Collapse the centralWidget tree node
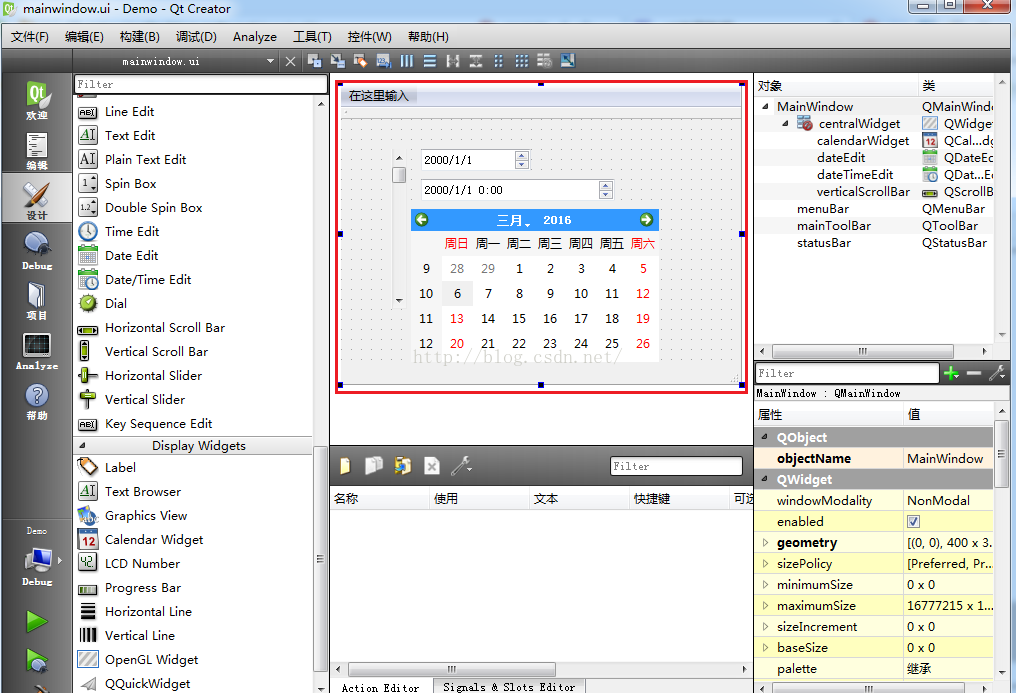 coord(785,123)
